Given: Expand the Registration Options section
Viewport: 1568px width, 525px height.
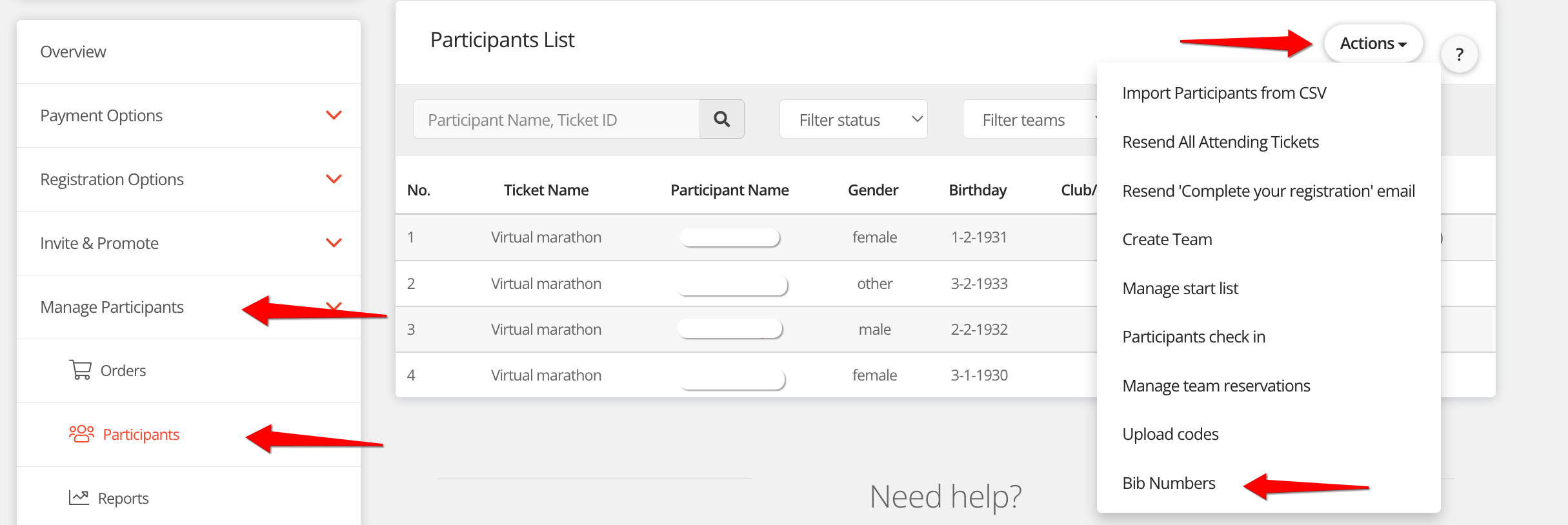Looking at the screenshot, I should [x=333, y=179].
